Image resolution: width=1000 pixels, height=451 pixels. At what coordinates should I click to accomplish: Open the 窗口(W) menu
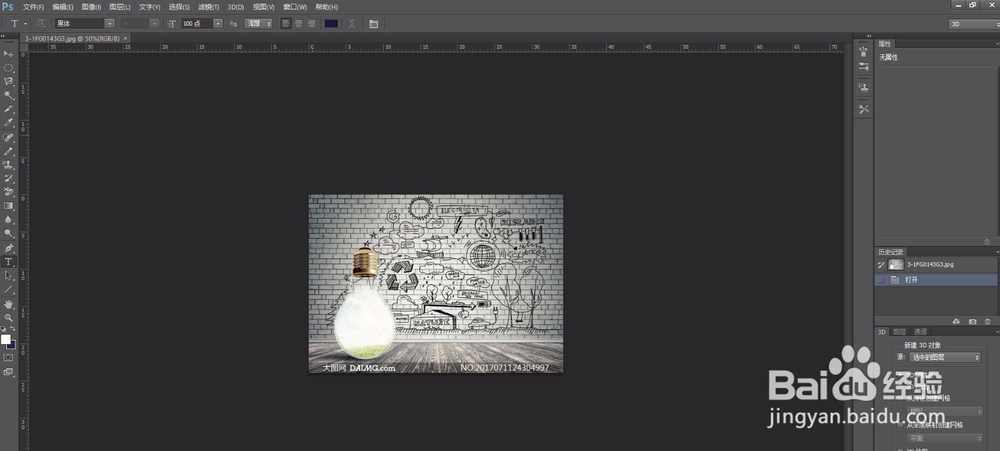pyautogui.click(x=295, y=7)
